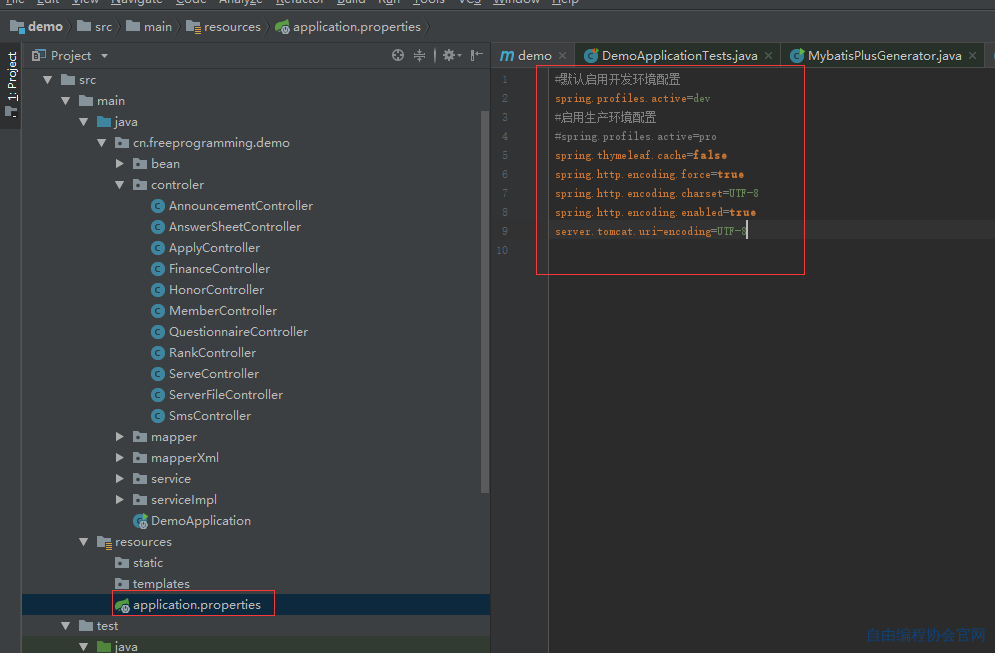Expand the mapper package
995x653 pixels.
119,437
